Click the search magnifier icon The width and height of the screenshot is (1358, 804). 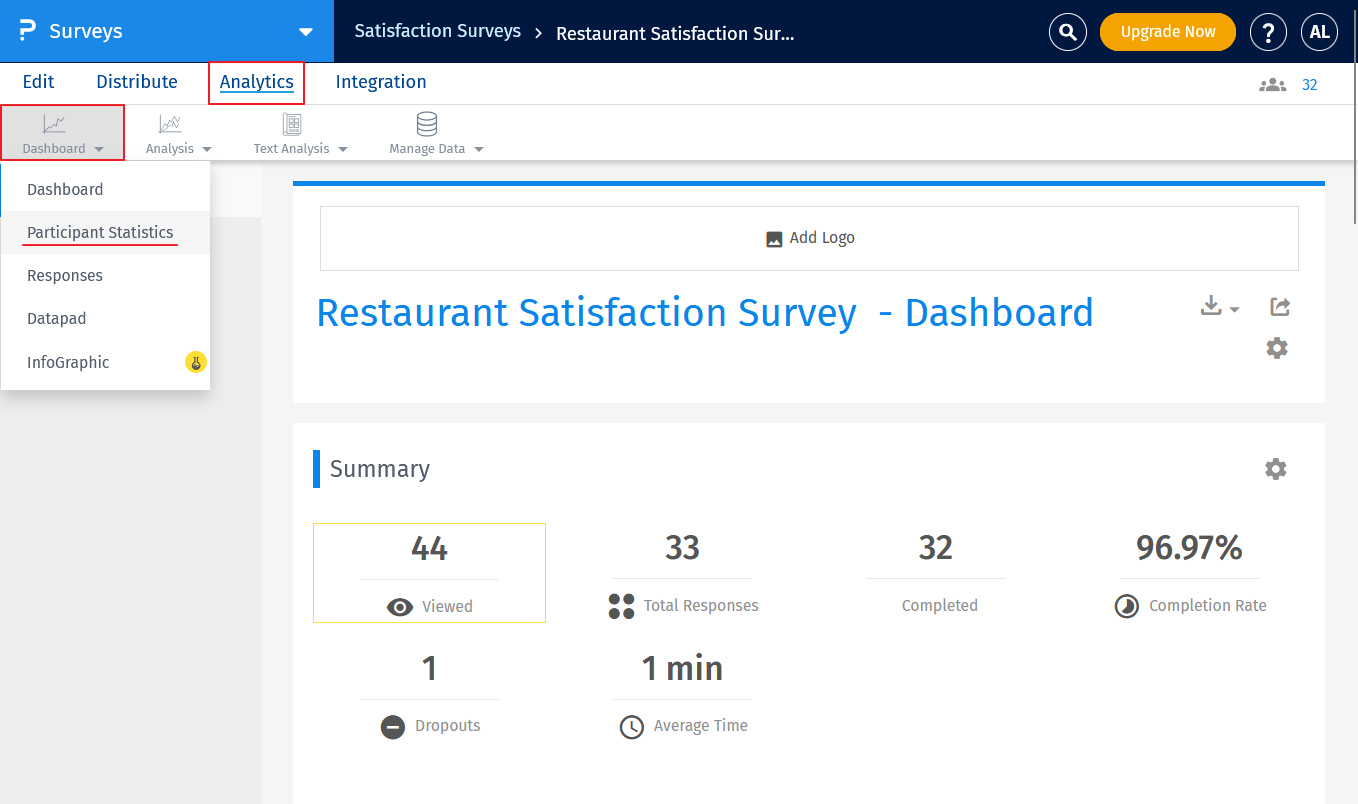[x=1068, y=32]
